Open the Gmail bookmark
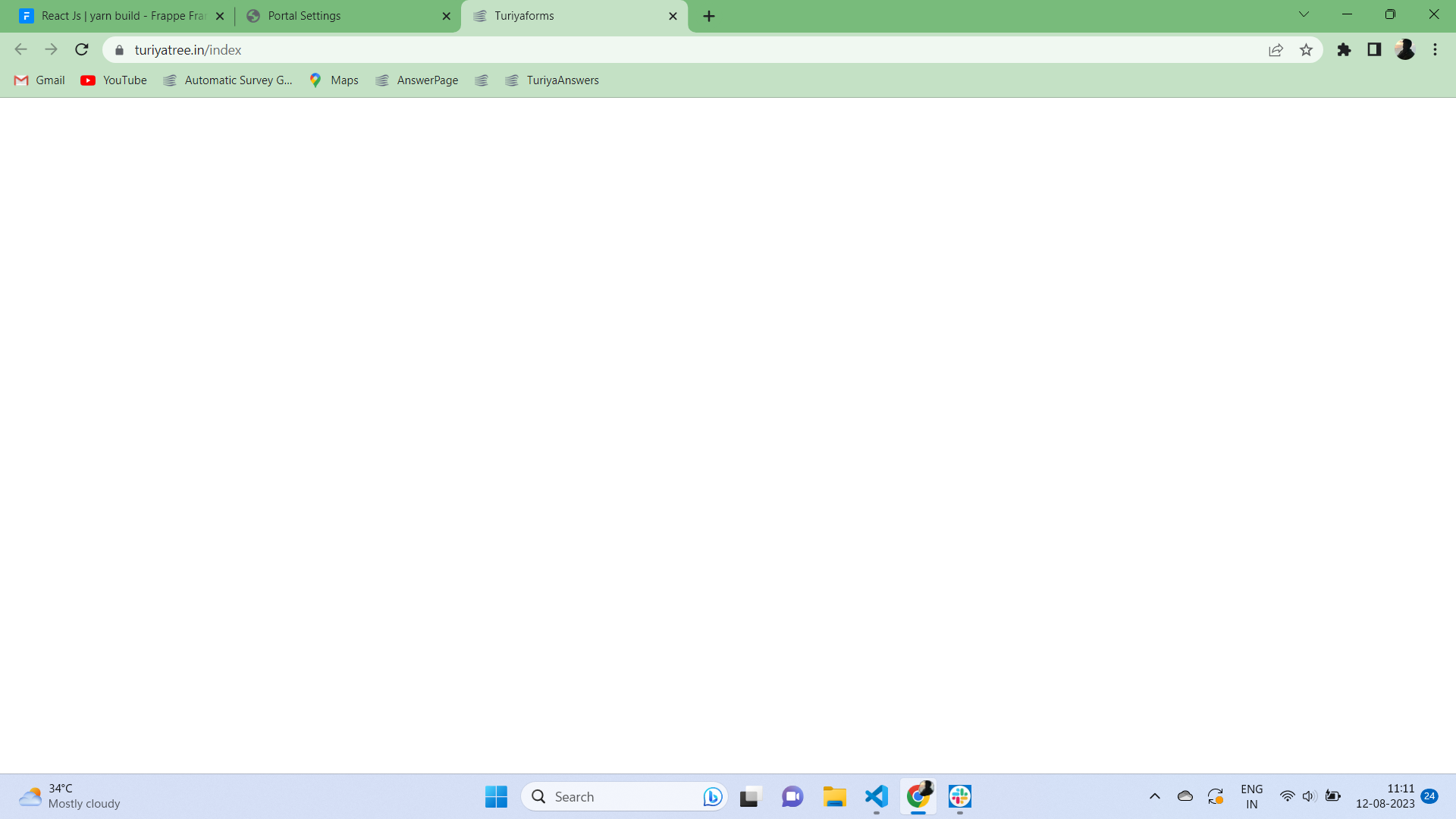Screen dimensions: 1456x819 pos(39,80)
